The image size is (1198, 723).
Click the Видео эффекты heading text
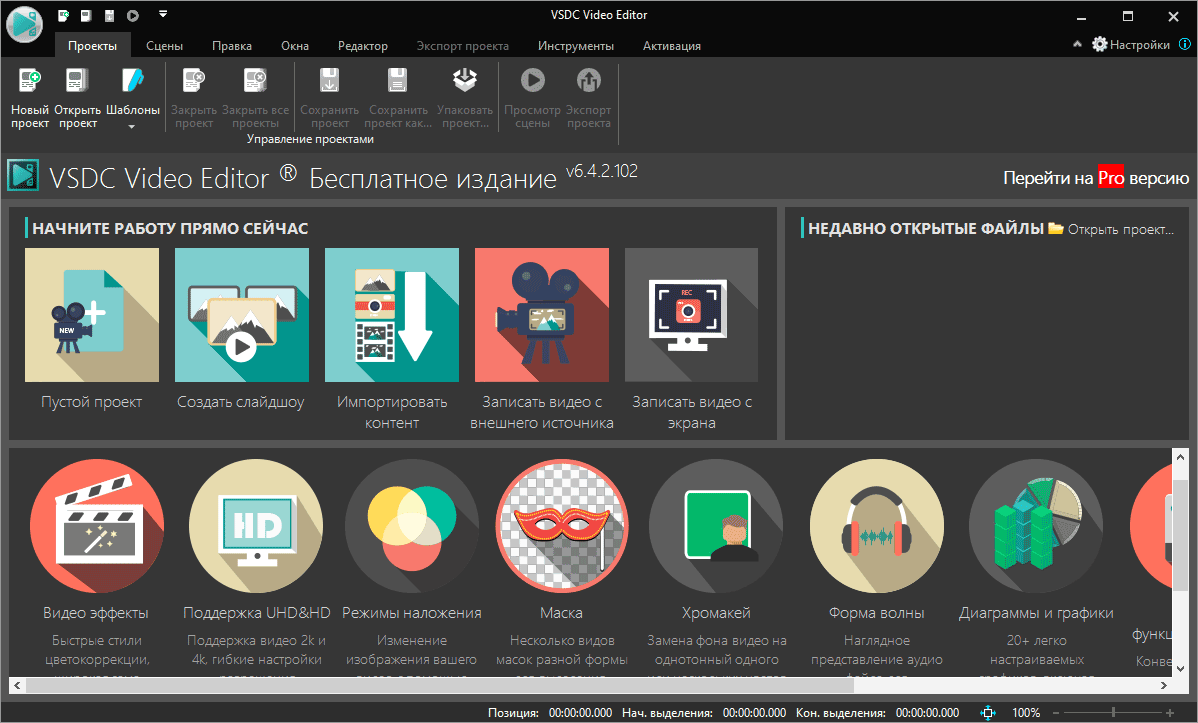click(96, 613)
